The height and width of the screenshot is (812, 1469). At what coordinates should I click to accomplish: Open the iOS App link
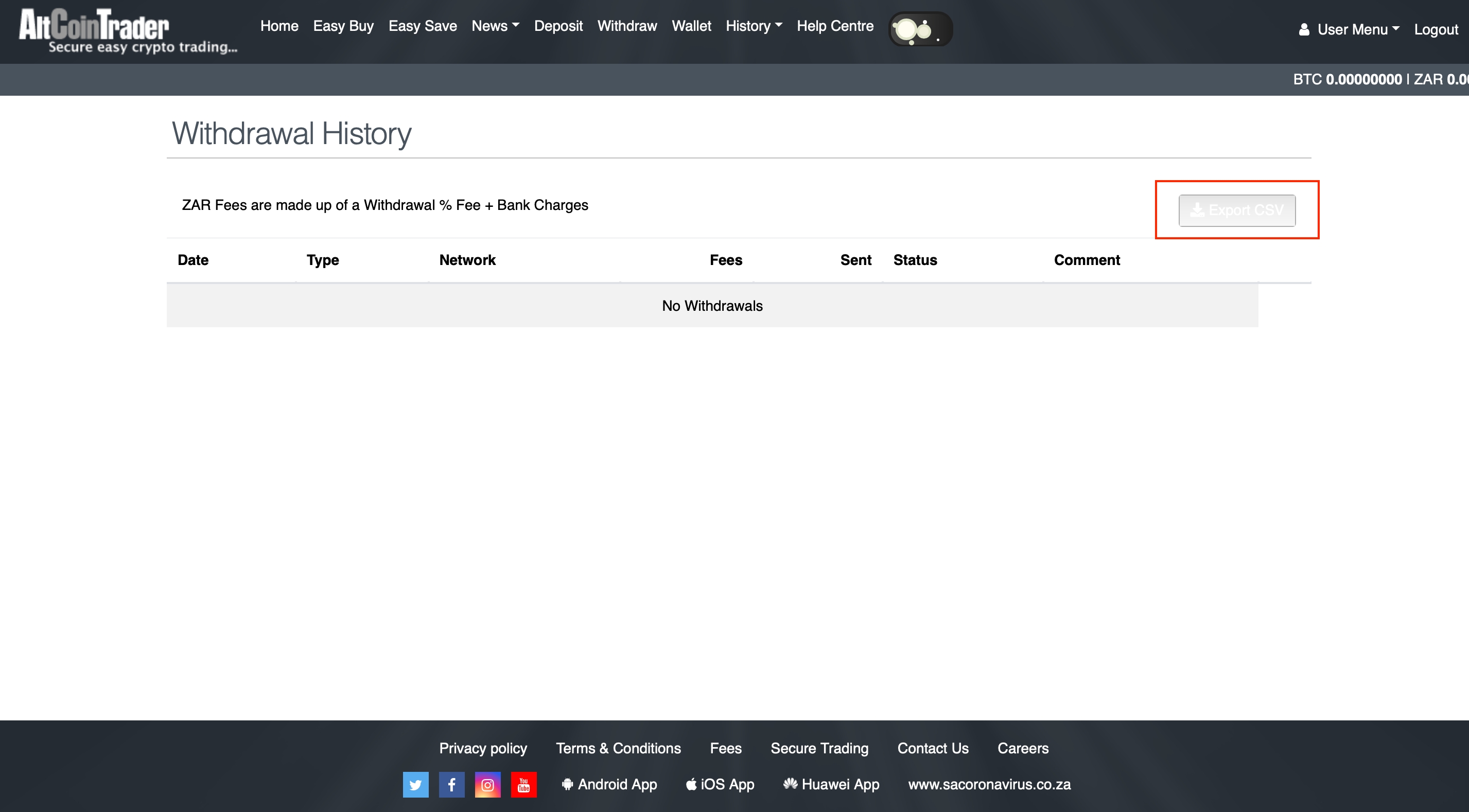[720, 785]
